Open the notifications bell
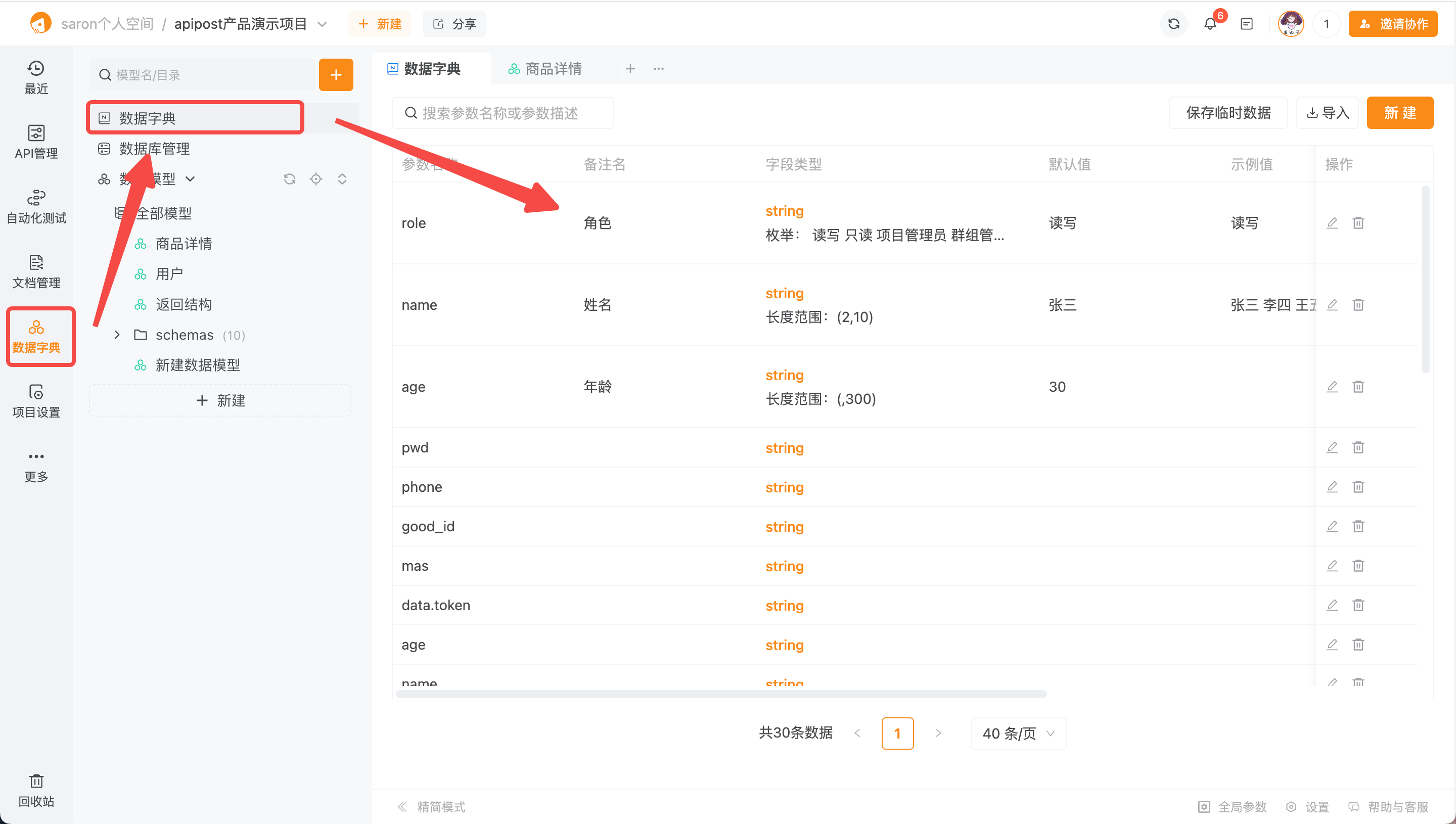 [x=1210, y=24]
